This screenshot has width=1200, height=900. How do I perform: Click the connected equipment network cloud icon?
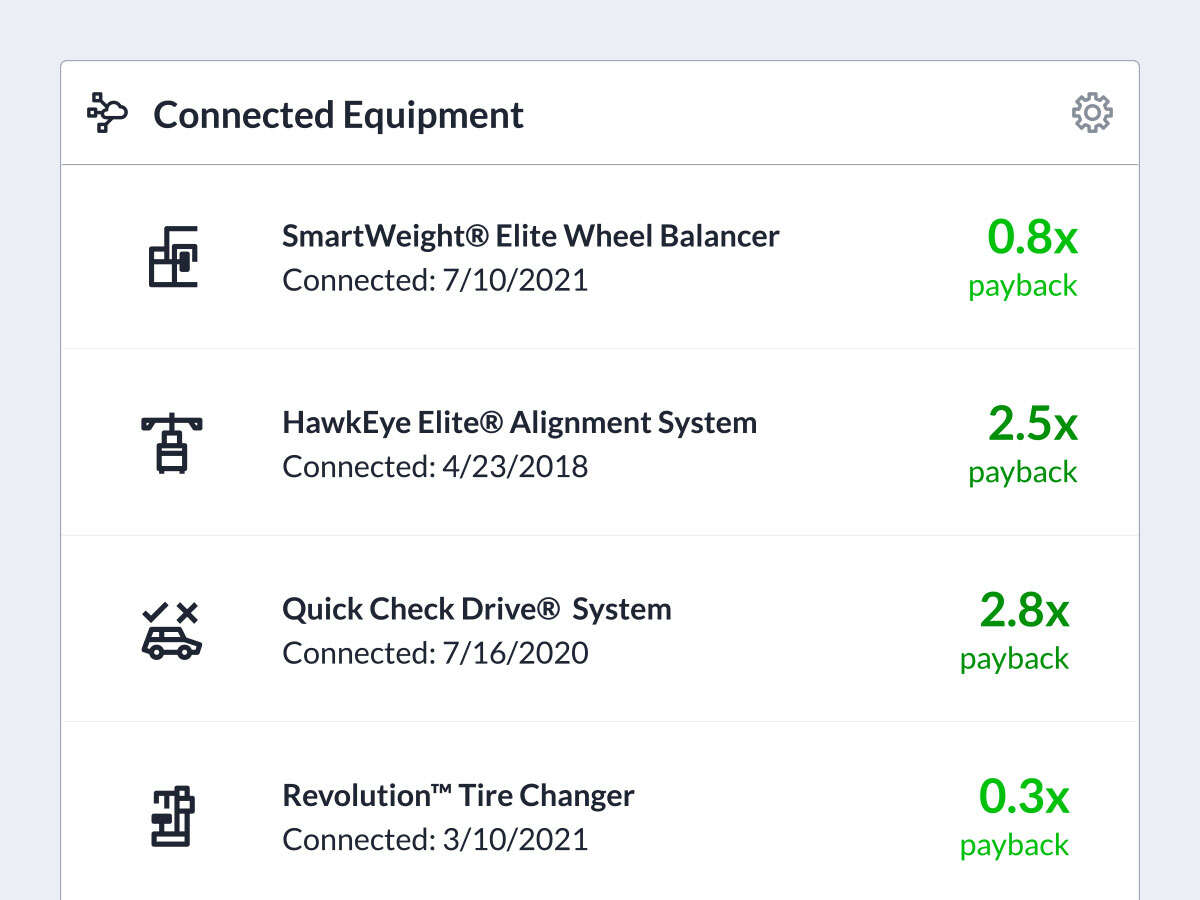[107, 113]
